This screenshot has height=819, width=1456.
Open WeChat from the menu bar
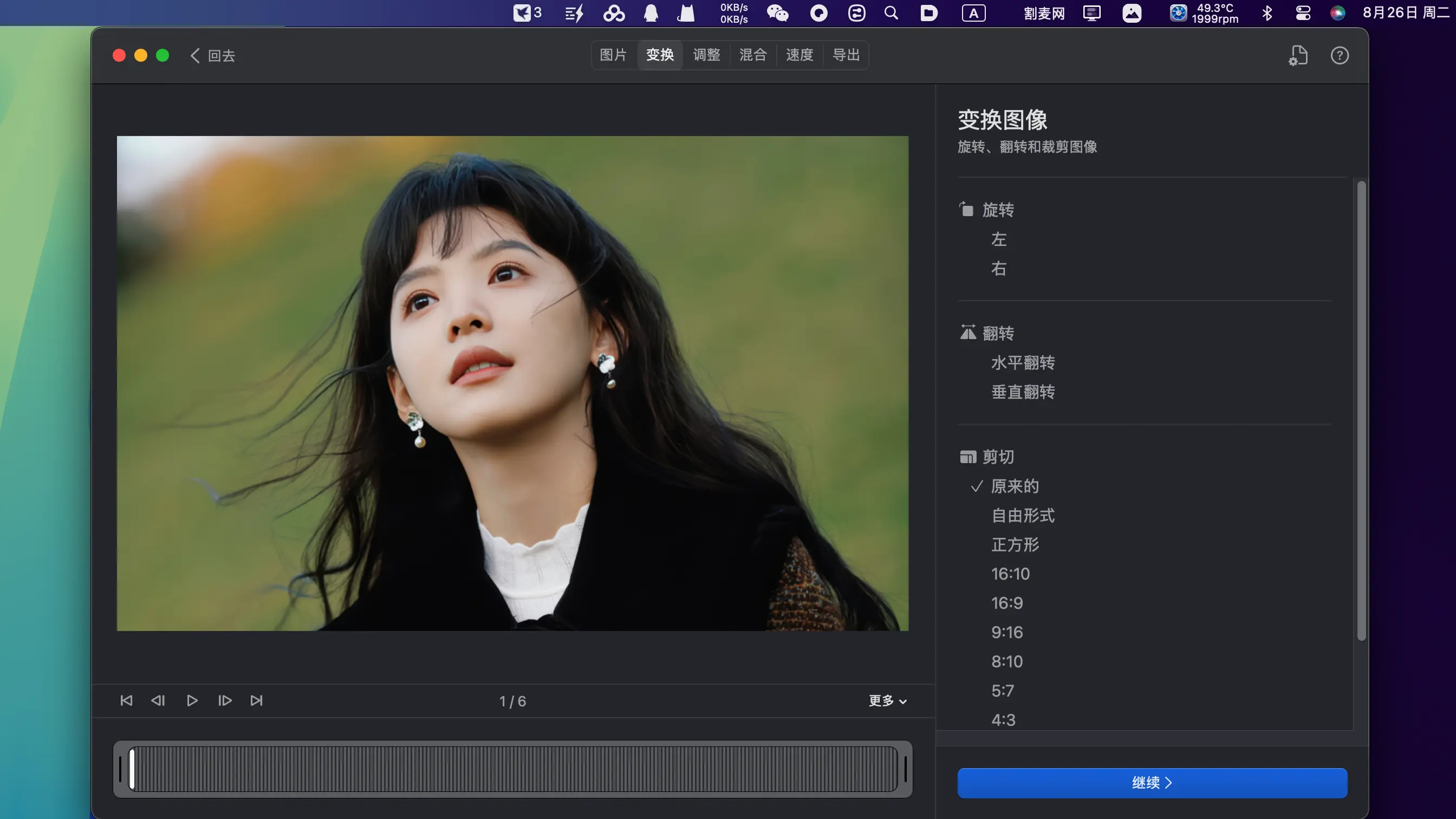tap(777, 13)
